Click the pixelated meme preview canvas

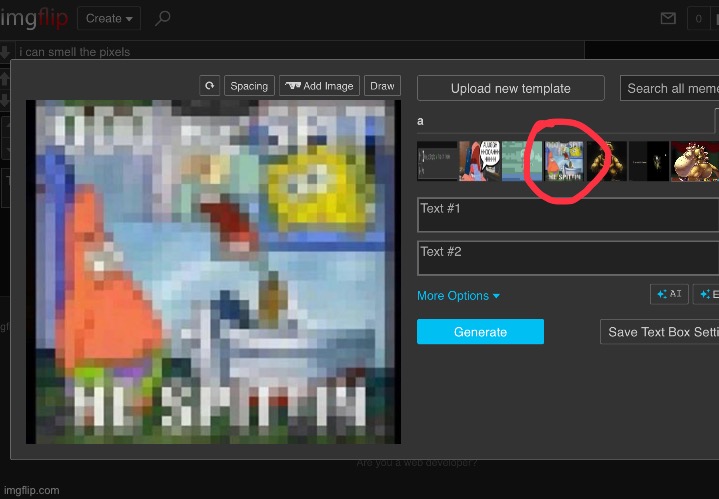pos(213,271)
